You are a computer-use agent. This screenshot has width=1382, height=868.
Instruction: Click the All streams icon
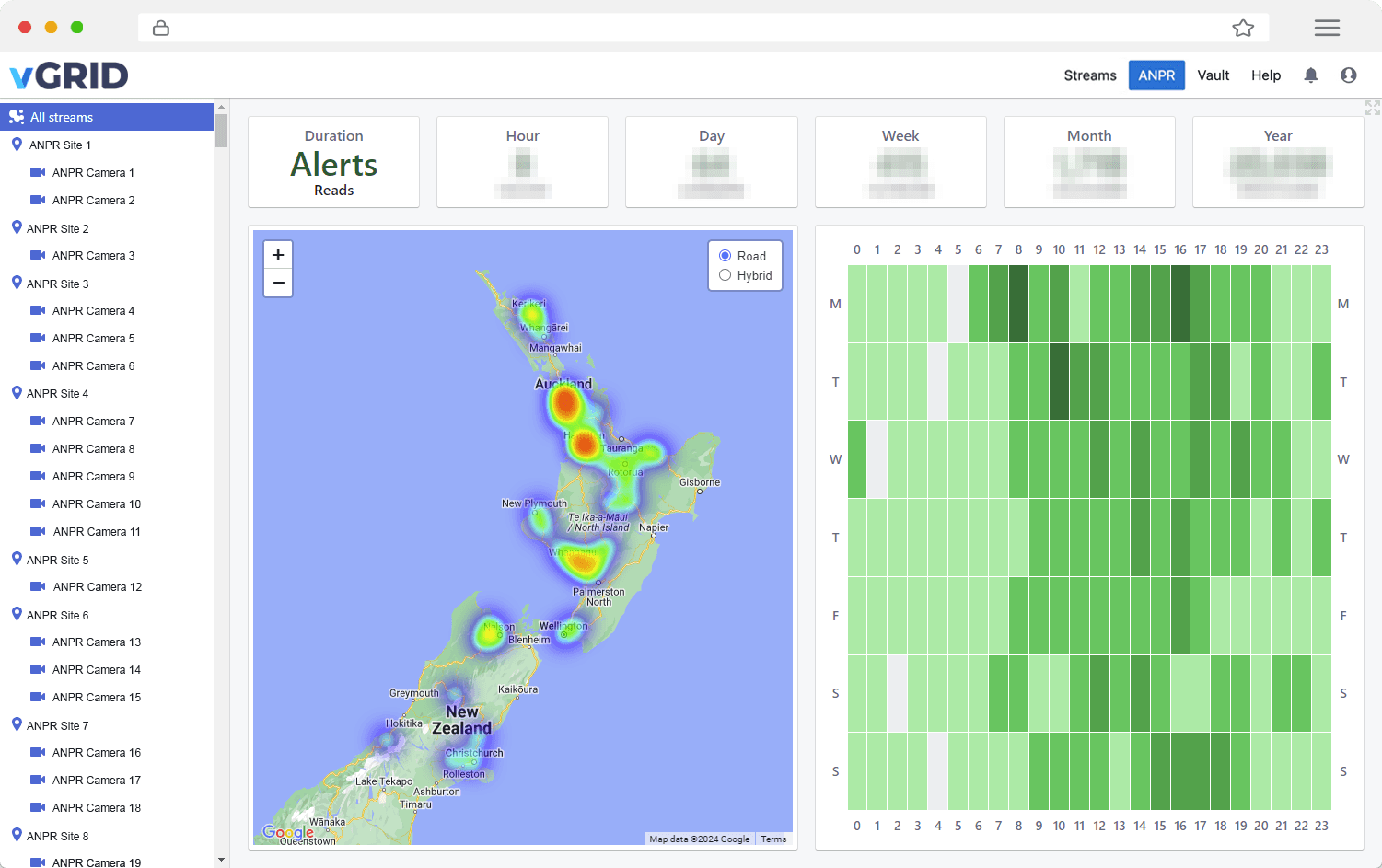[x=17, y=117]
